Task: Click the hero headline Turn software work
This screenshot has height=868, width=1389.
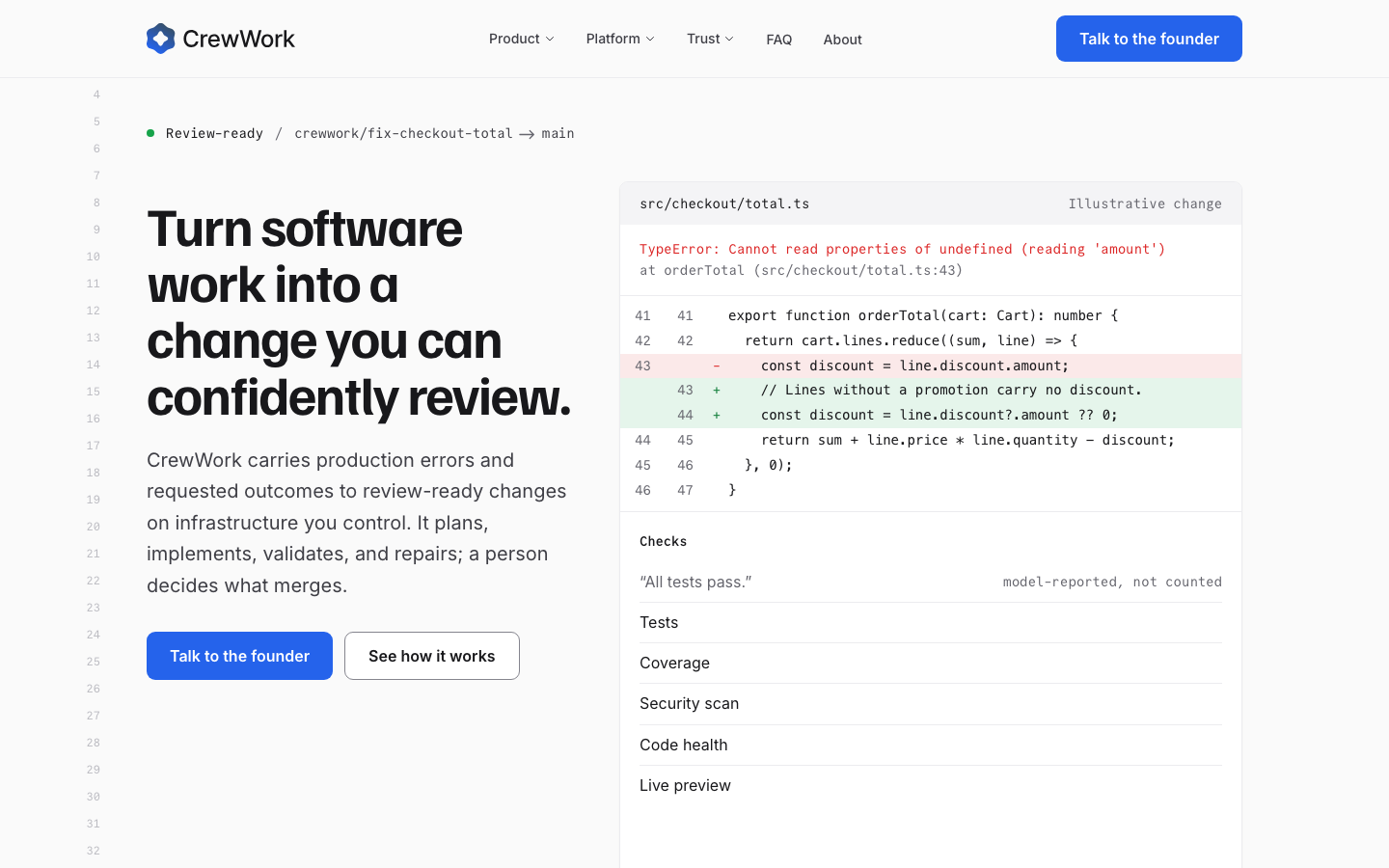Action: (x=359, y=313)
